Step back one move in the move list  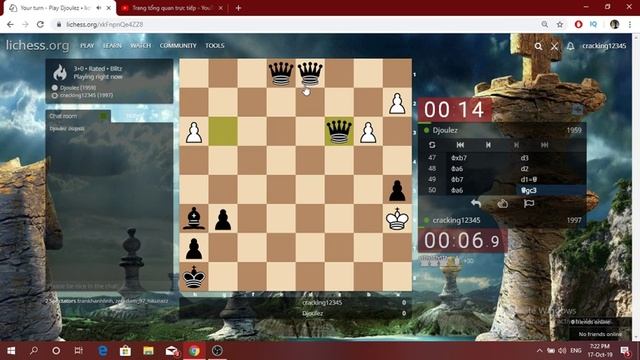(488, 145)
